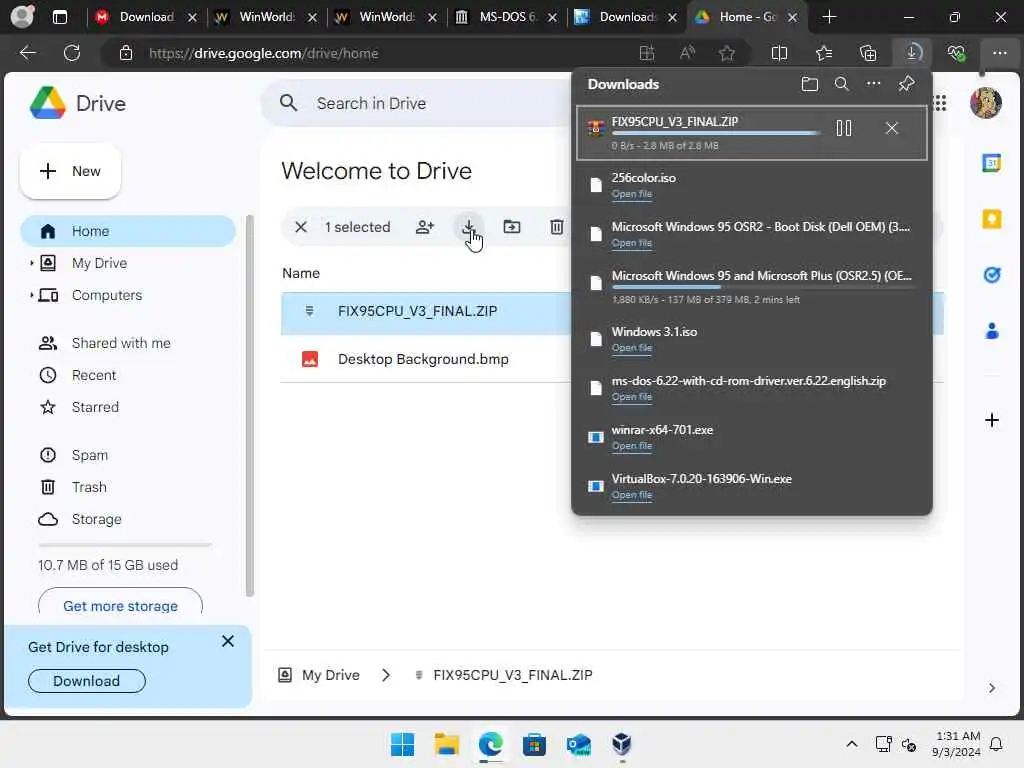This screenshot has height=768, width=1024.
Task: Search downloads with the magnifier icon
Action: [x=841, y=84]
